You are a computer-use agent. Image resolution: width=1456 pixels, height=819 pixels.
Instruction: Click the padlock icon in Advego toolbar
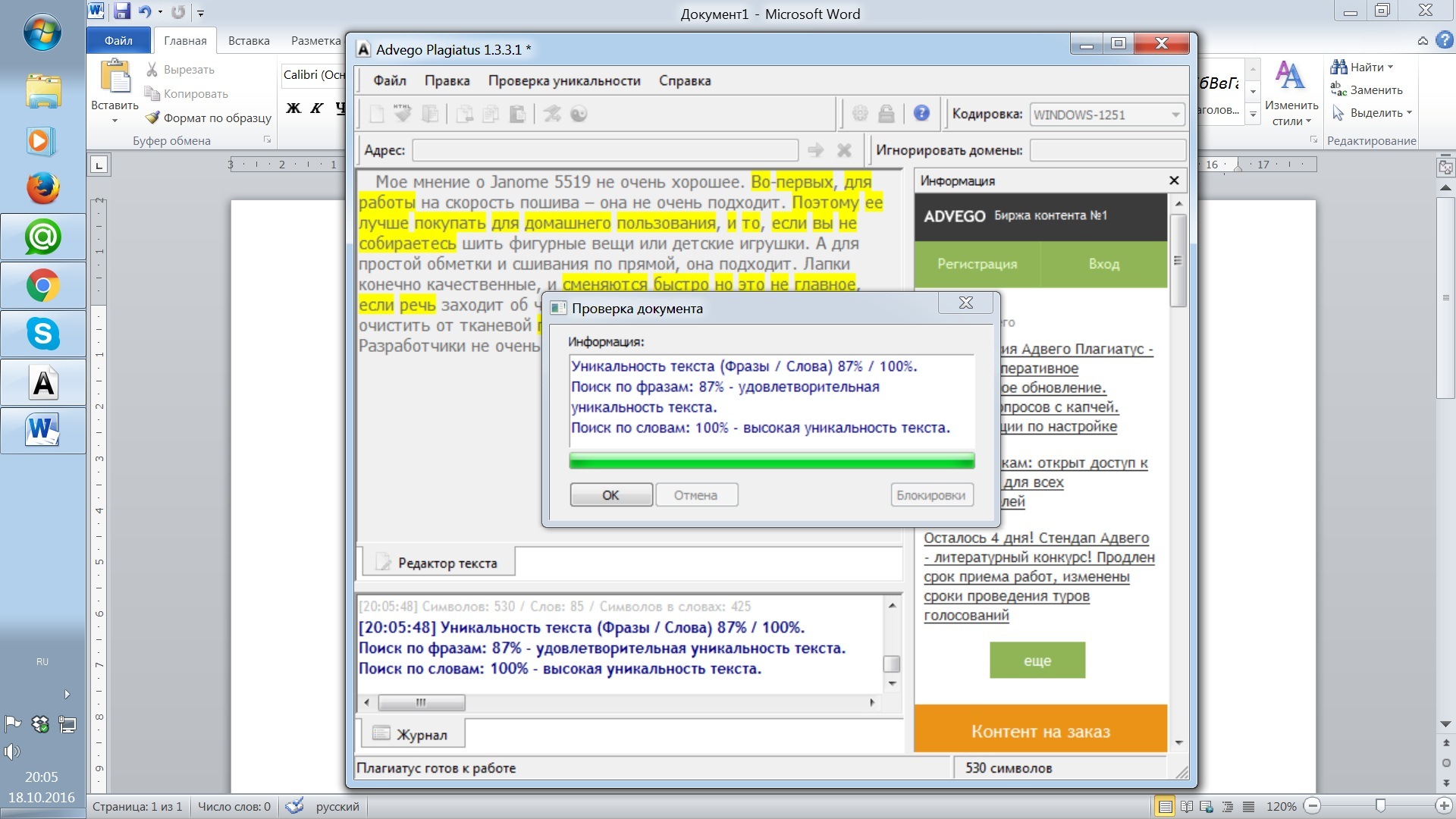[886, 114]
